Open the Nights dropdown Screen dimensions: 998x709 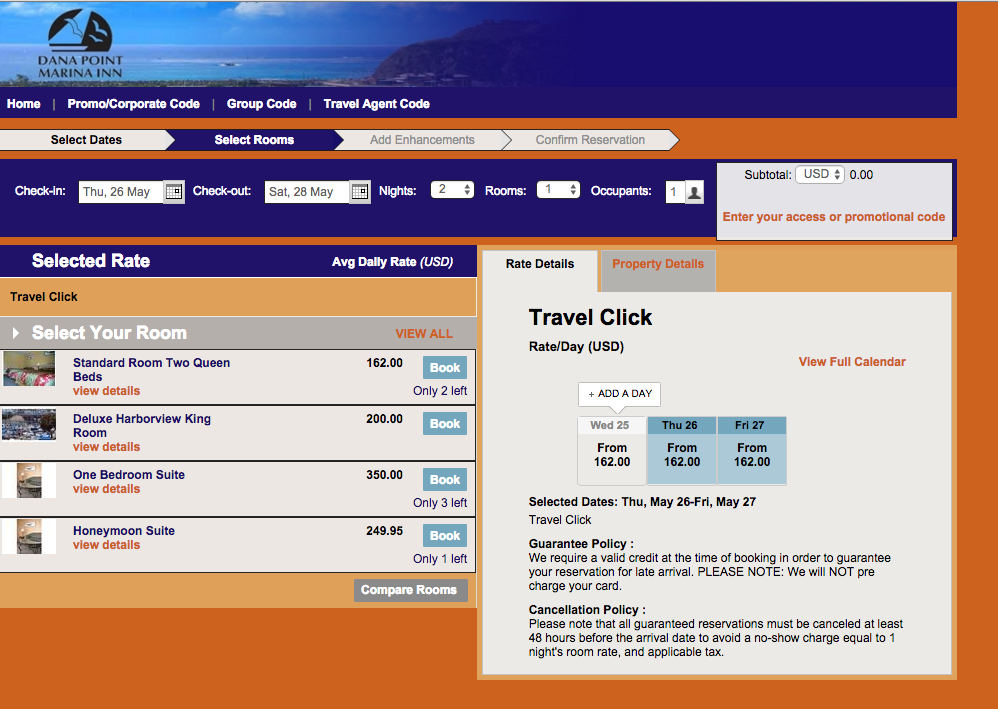coord(452,190)
